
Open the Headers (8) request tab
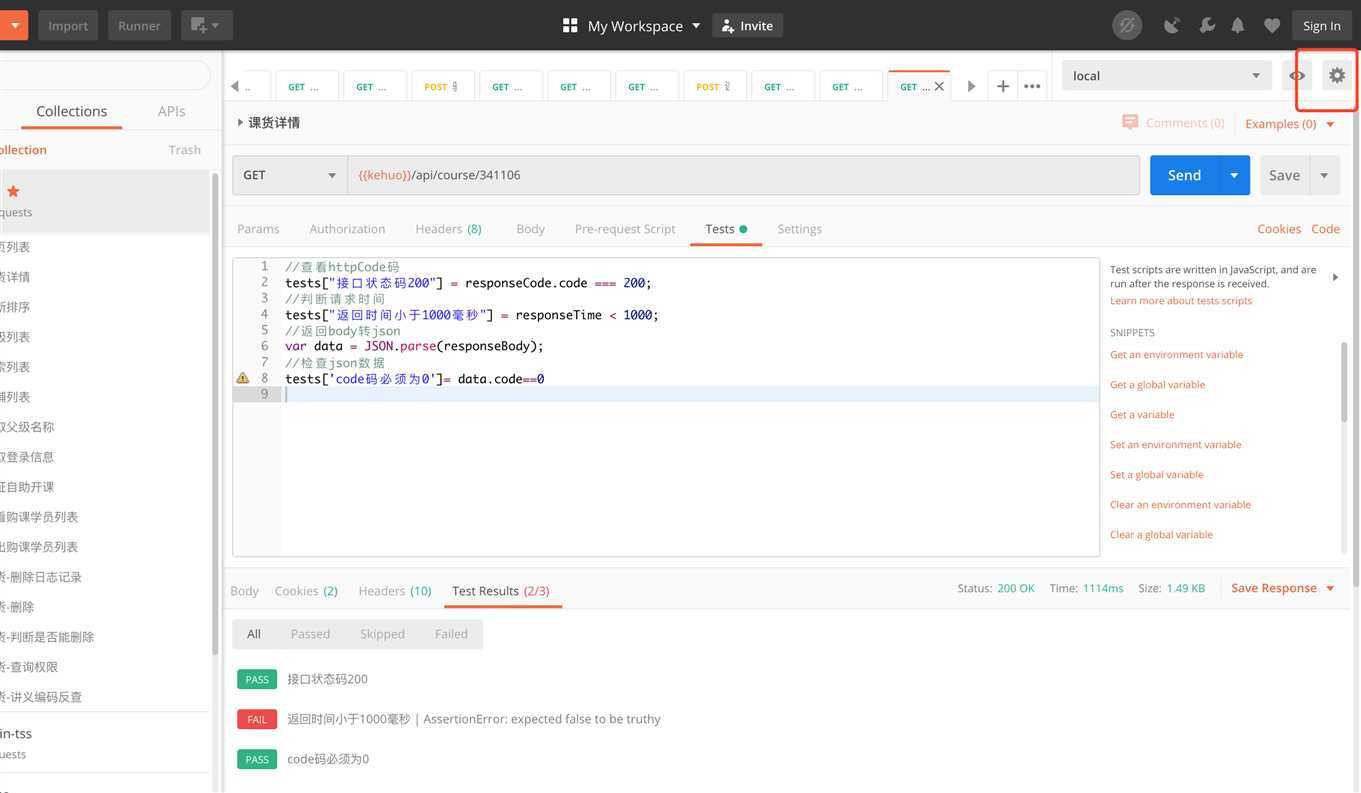(448, 229)
